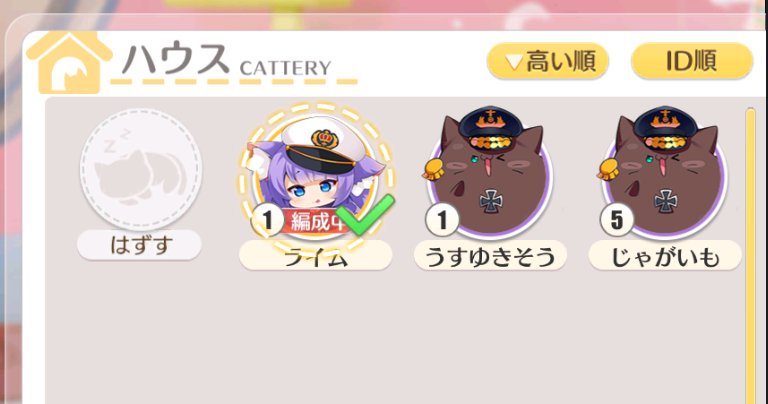Click the officer cap on うすゆきそう cat

point(490,126)
